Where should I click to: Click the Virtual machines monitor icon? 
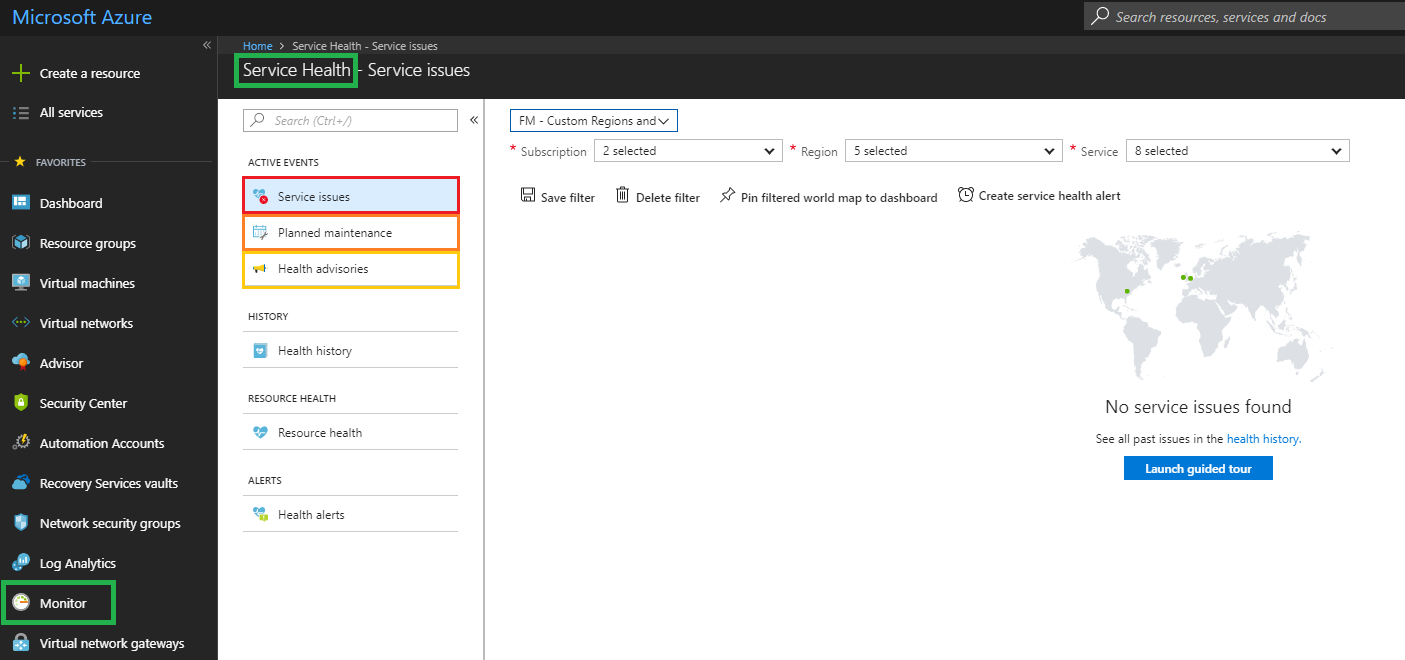21,283
